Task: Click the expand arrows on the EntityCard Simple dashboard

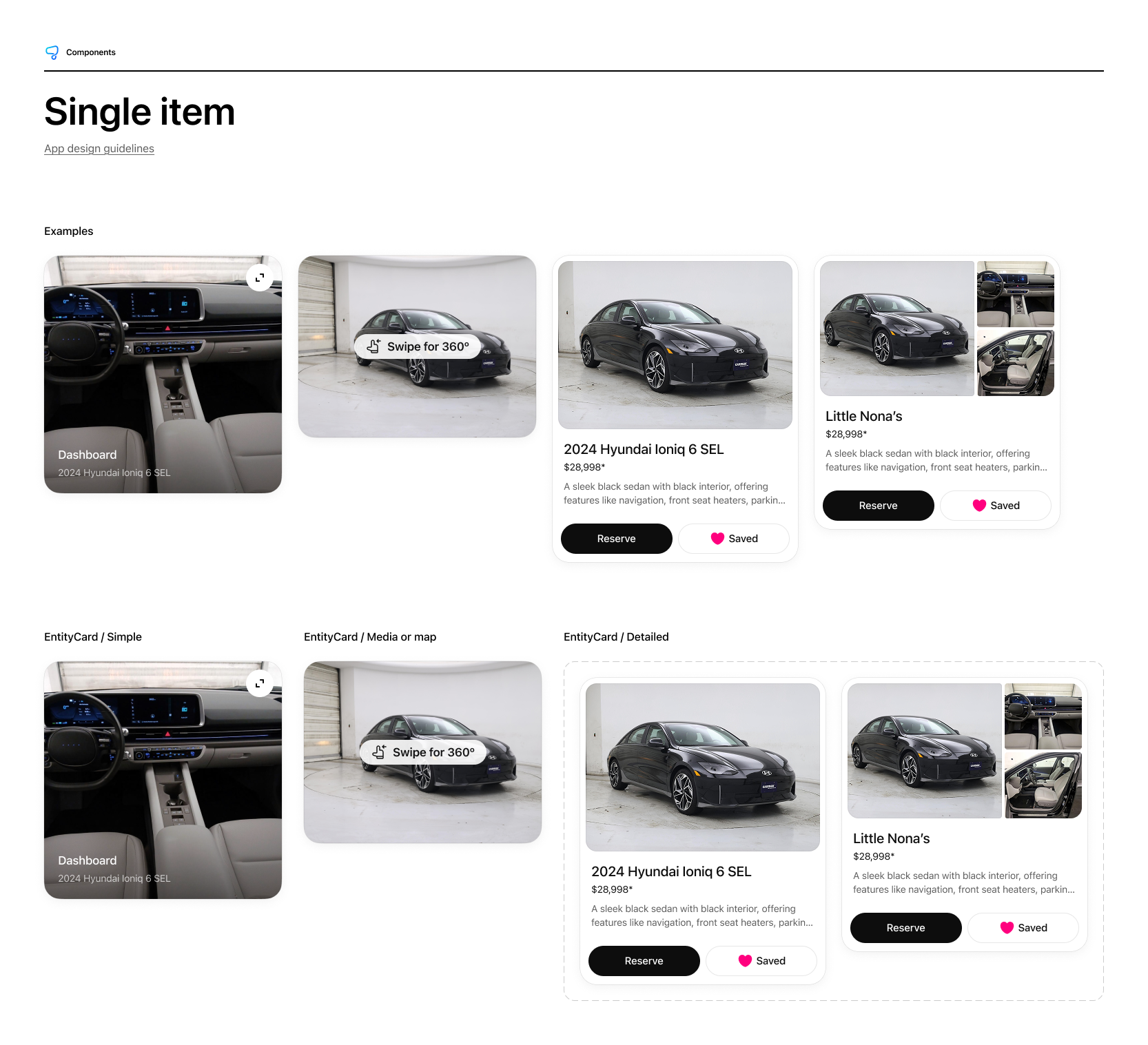Action: coord(260,683)
